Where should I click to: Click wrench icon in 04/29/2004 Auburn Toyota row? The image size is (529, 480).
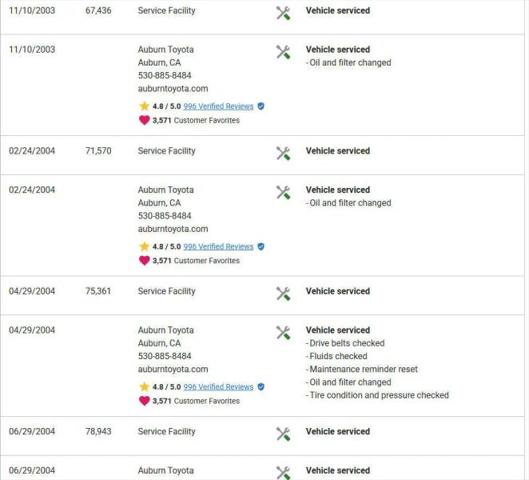point(283,333)
